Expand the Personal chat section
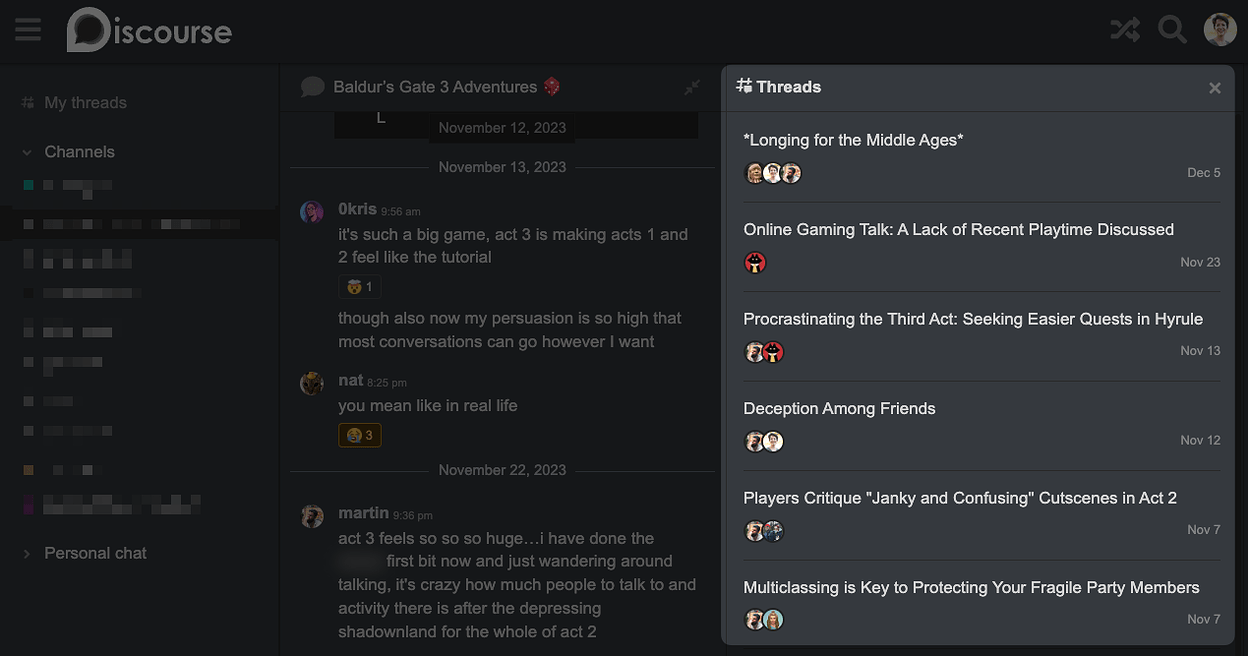 coord(27,553)
